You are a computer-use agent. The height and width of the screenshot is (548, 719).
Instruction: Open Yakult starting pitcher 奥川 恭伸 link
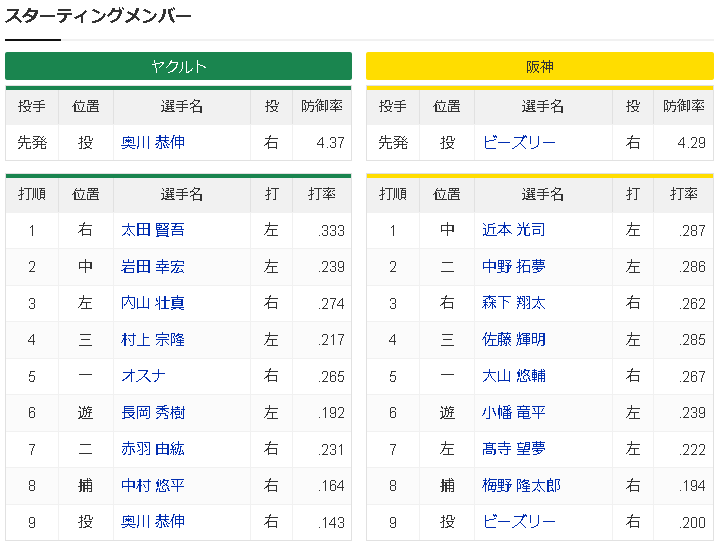point(153,142)
